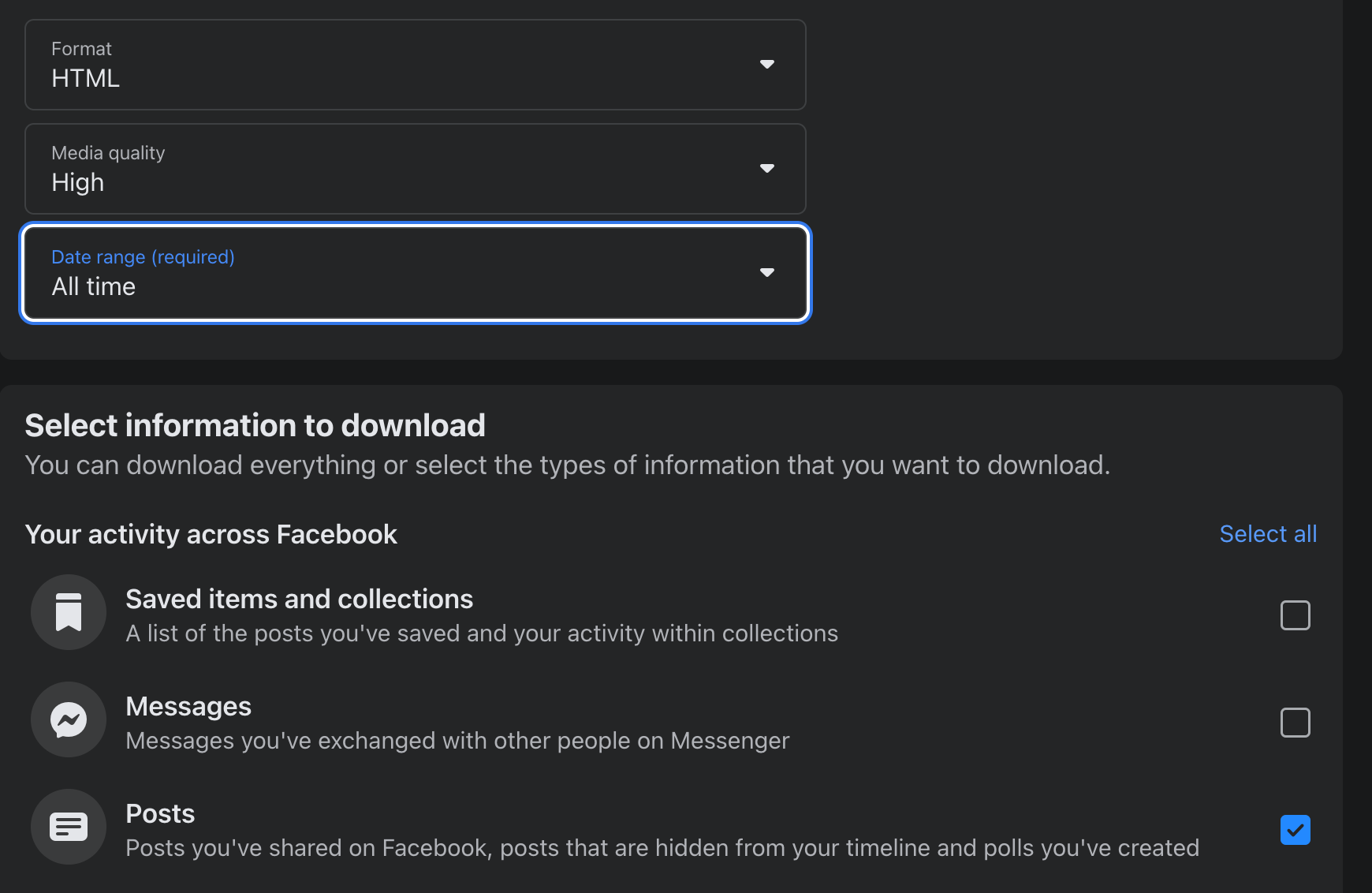This screenshot has height=893, width=1372.
Task: Click the Posts icon
Action: 69,827
